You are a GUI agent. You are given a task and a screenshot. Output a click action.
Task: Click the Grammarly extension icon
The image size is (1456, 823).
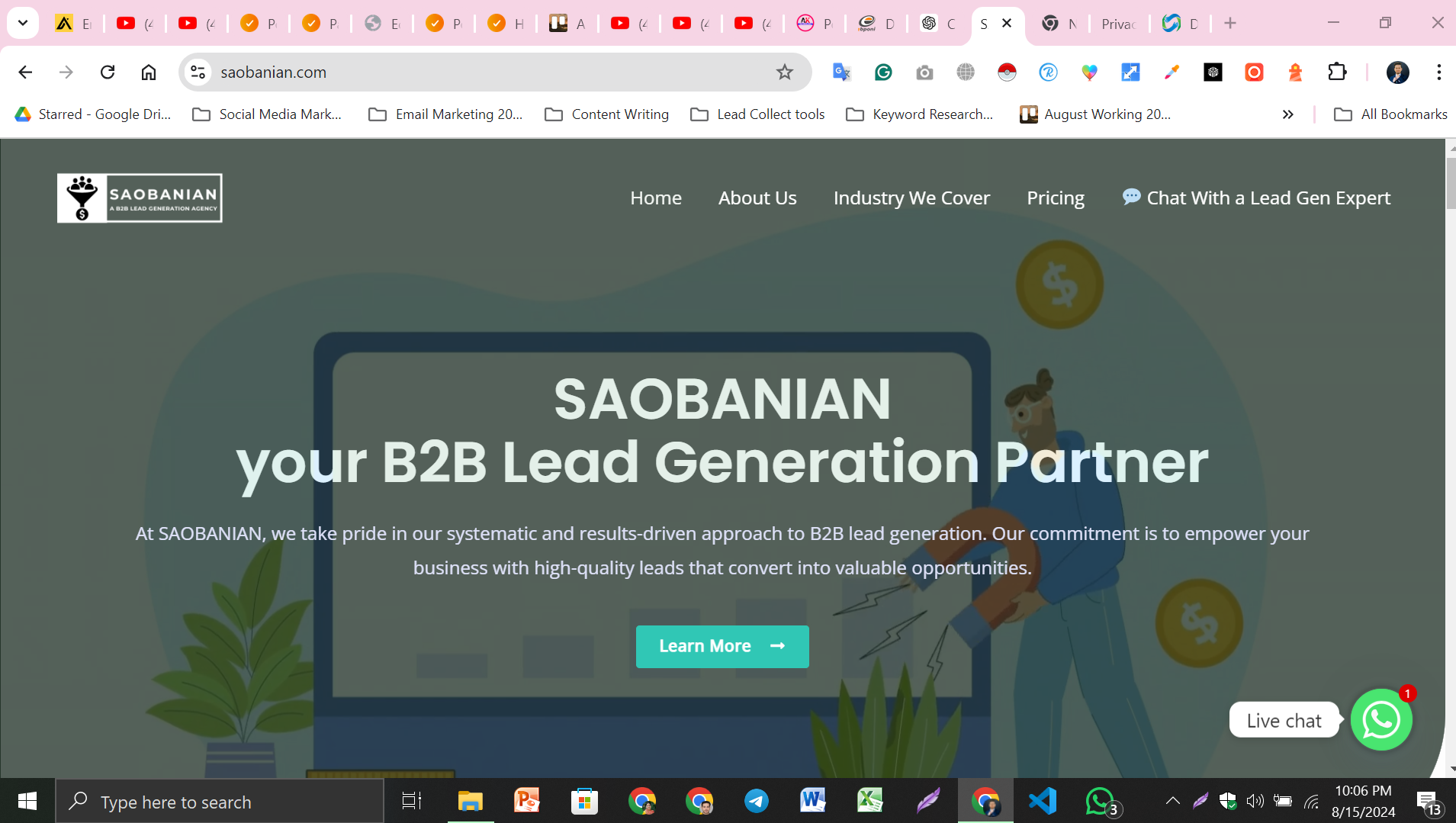click(883, 72)
